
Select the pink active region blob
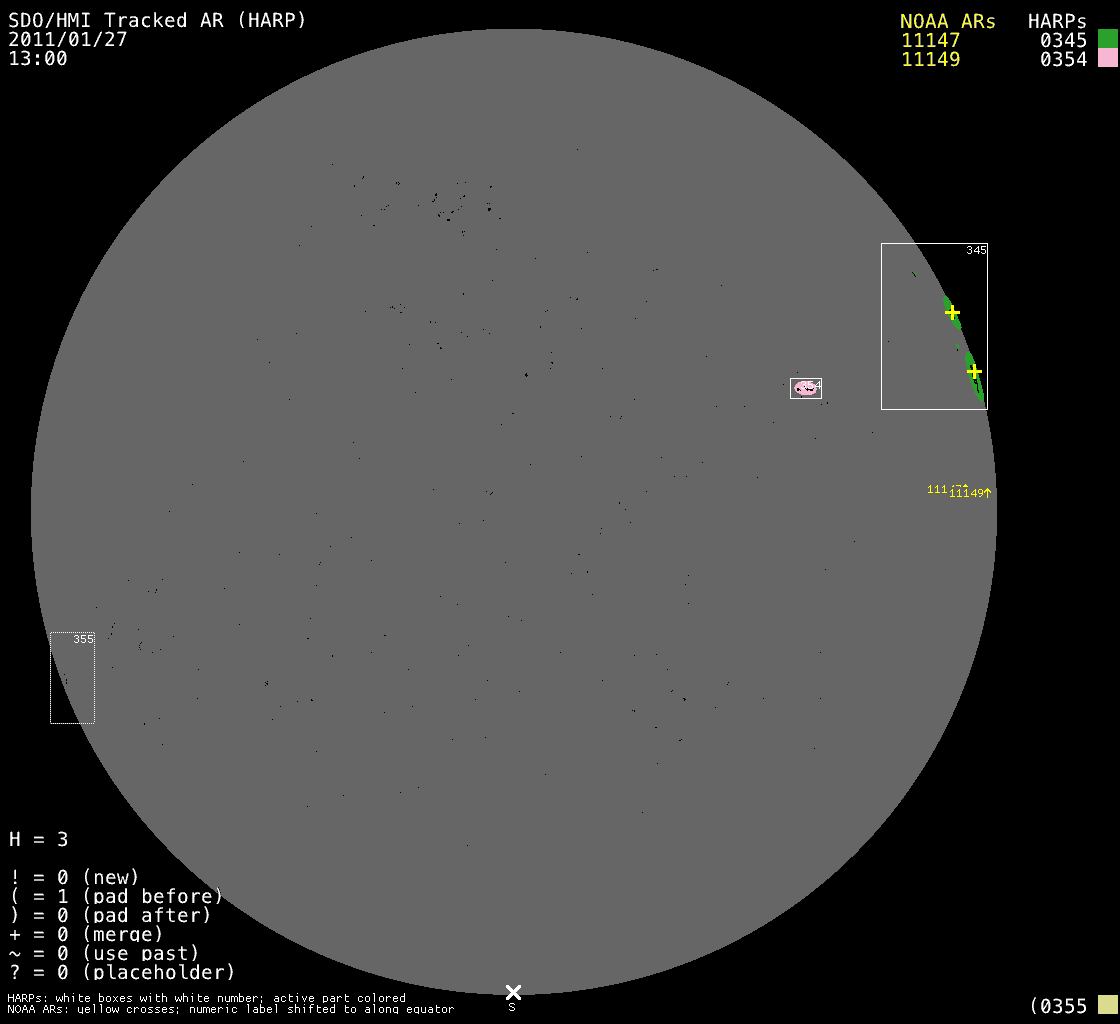tap(804, 388)
